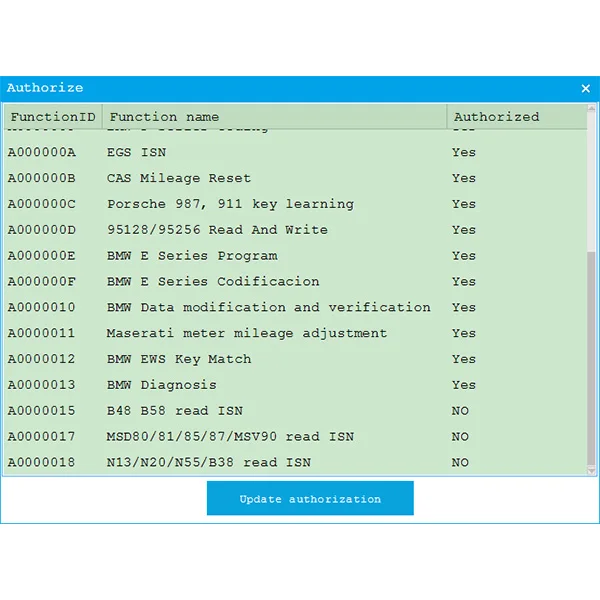Click Yes status for BMW Diagnosis
600x600 pixels.
[x=464, y=385]
